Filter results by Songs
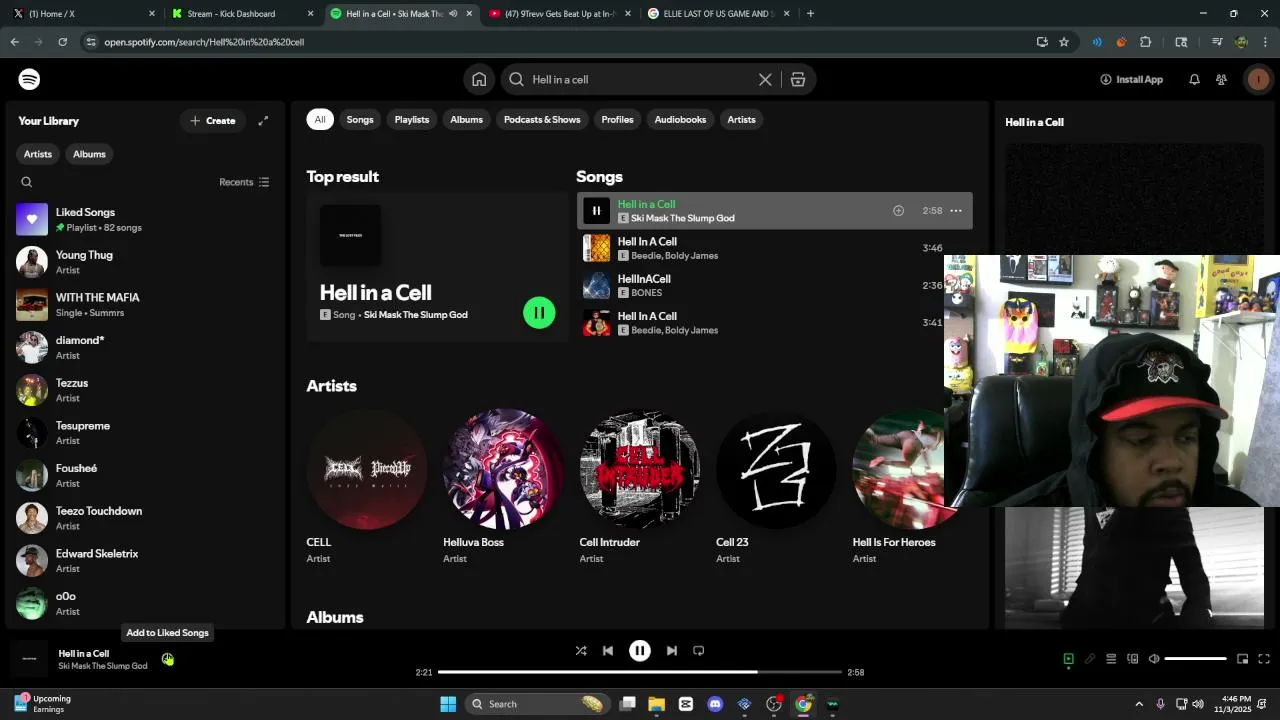Screen dimensions: 1280x720 pos(360,120)
